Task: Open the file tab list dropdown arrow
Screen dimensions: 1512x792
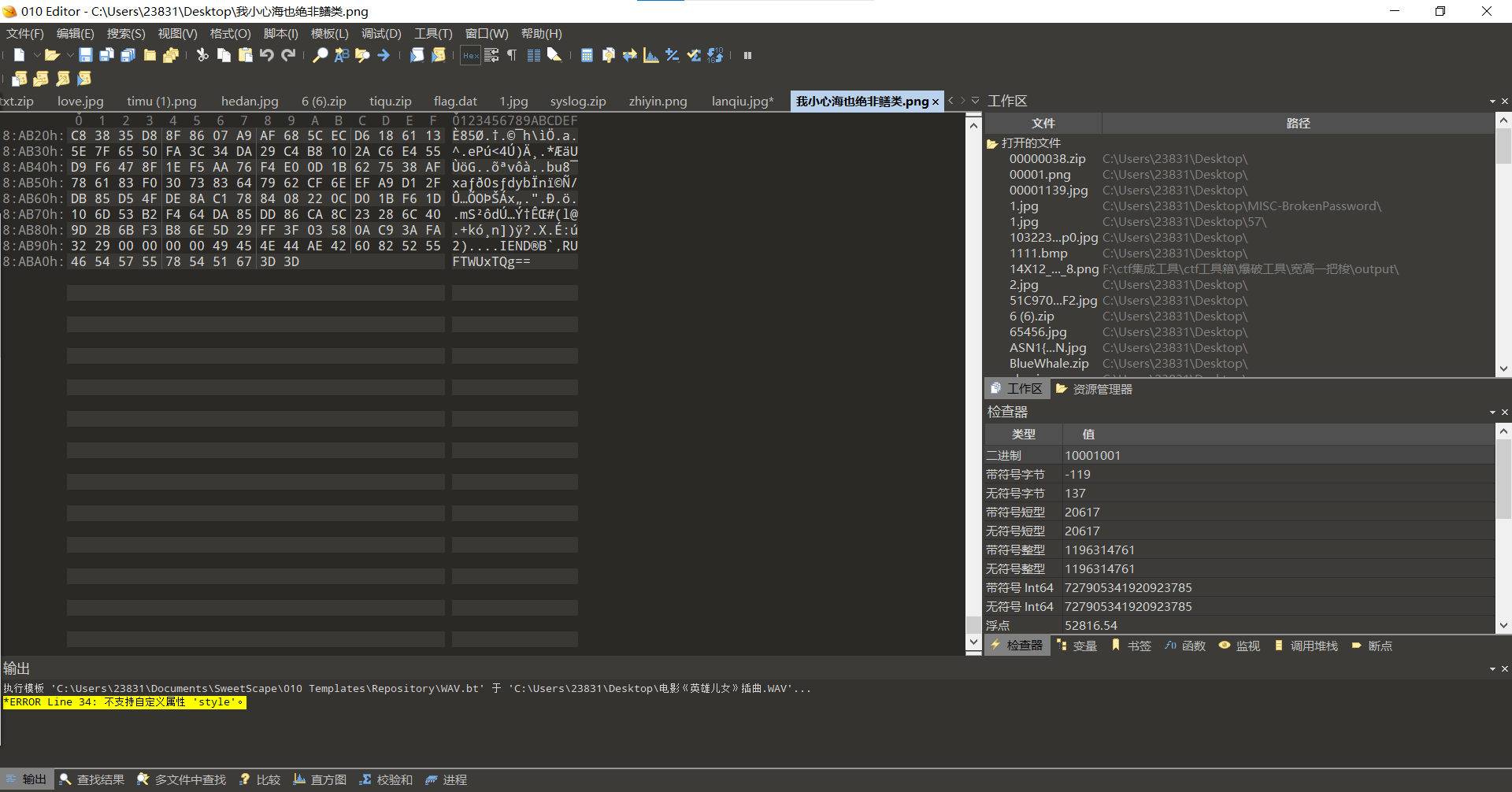Action: point(975,101)
